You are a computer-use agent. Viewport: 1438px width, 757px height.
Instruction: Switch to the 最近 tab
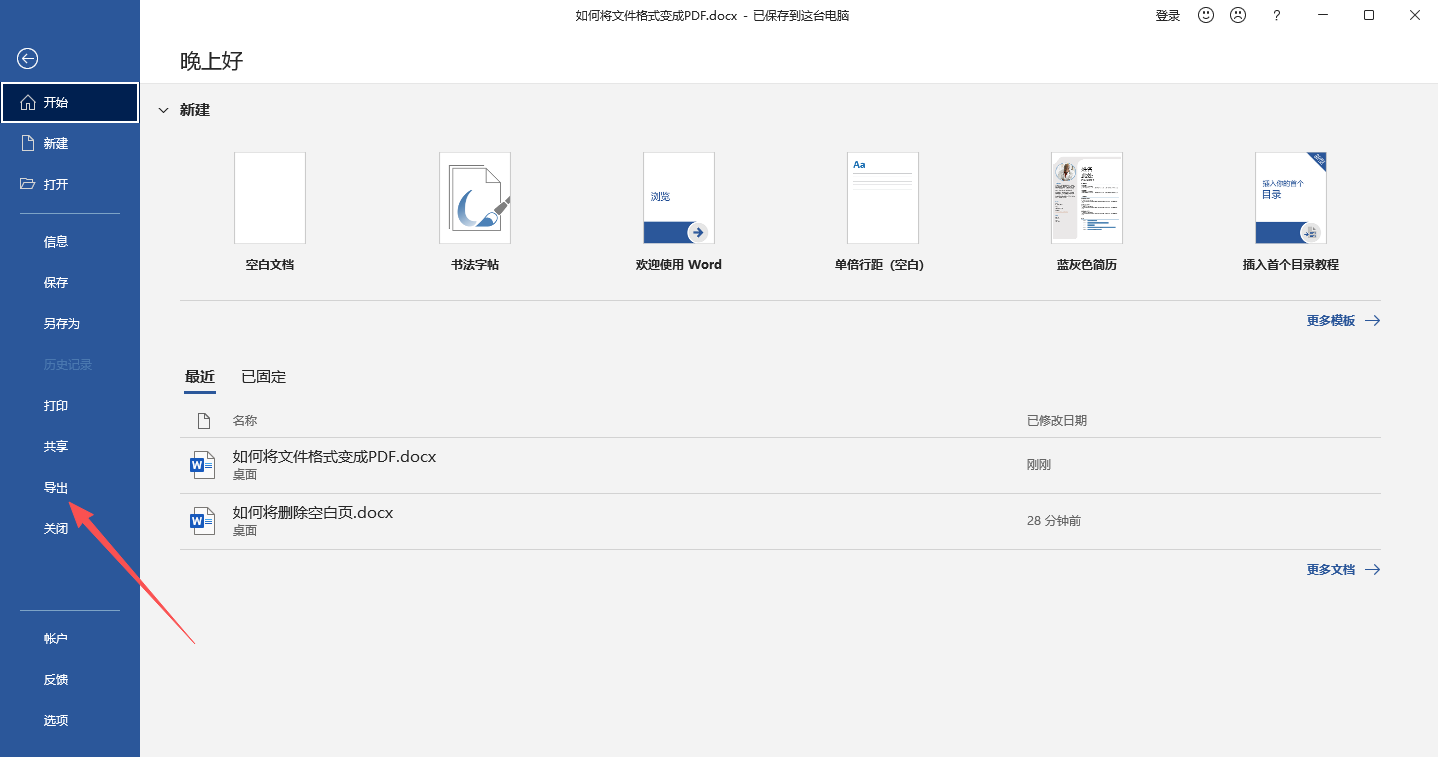200,377
